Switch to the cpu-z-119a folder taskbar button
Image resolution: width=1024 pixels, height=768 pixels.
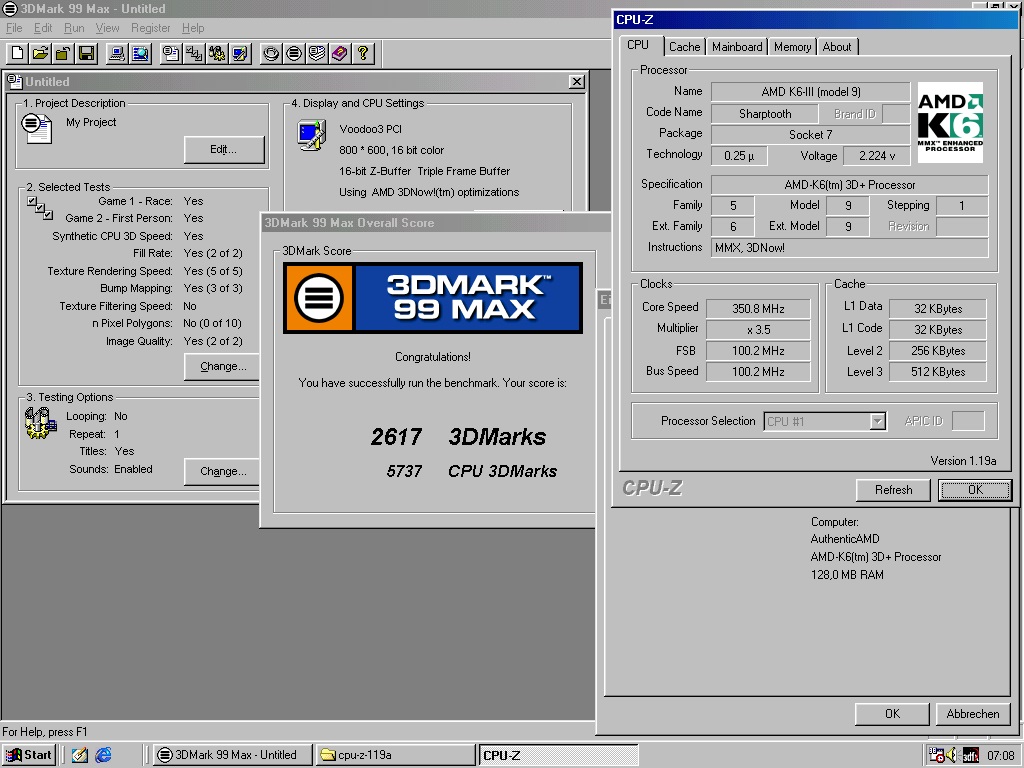pyautogui.click(x=396, y=755)
